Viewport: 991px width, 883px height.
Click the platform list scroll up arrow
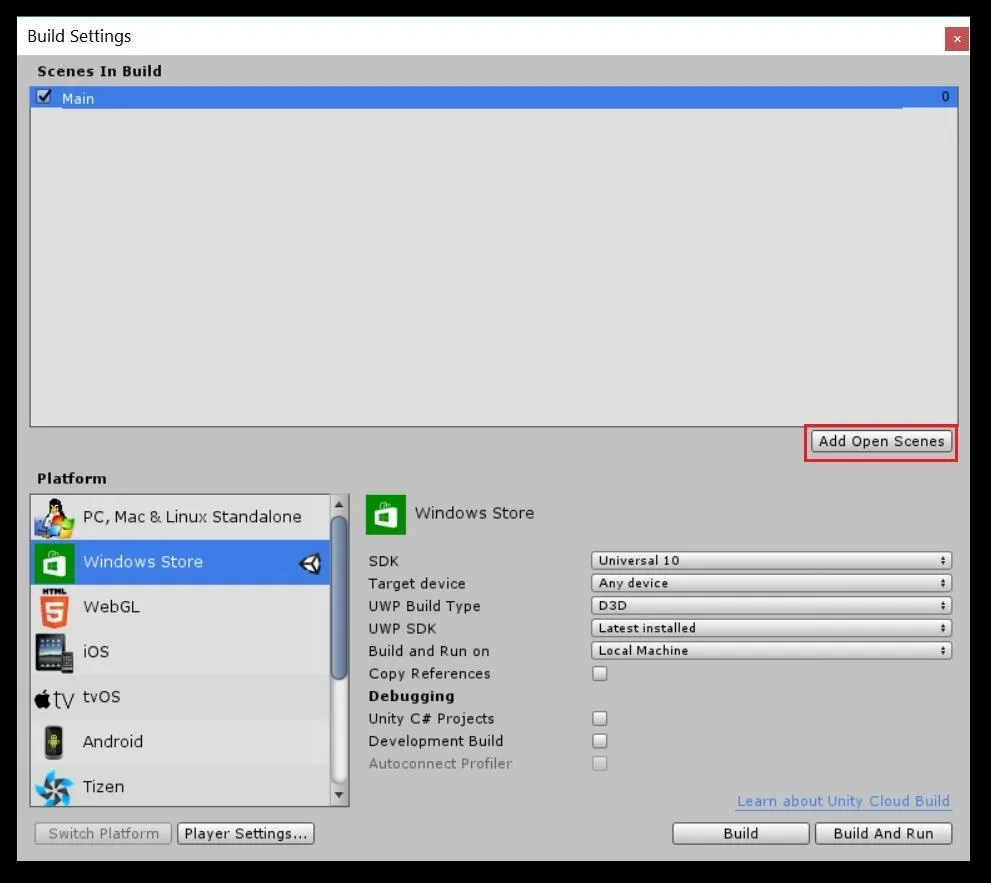(339, 505)
